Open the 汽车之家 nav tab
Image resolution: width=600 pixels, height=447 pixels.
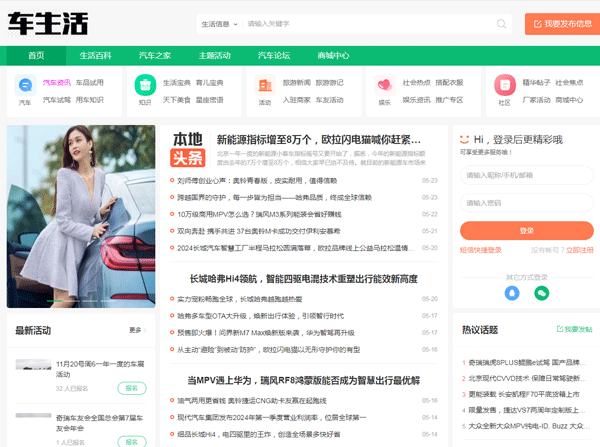click(155, 55)
